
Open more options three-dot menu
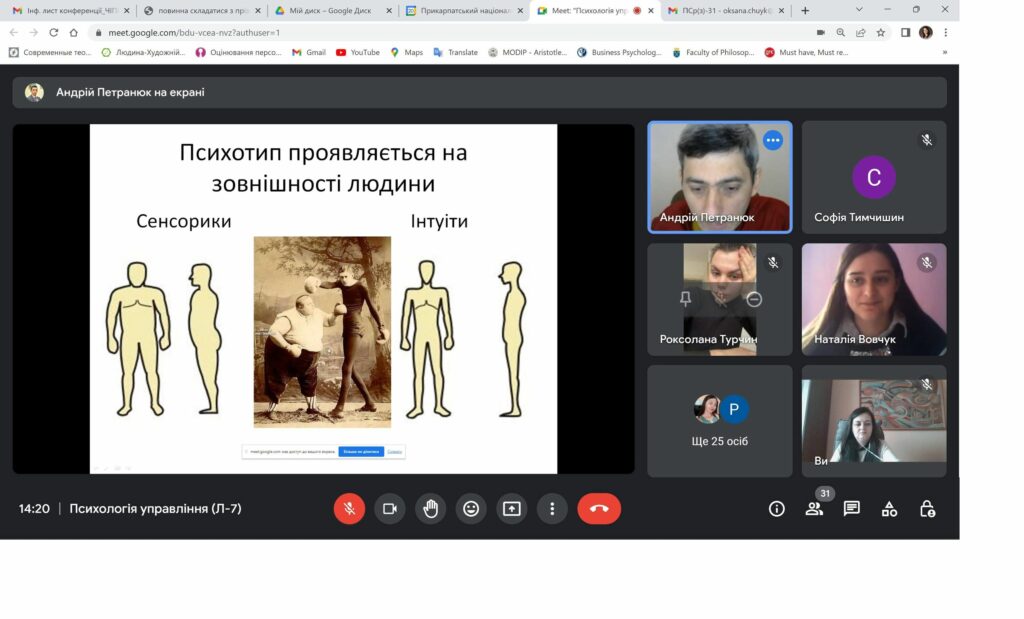coord(552,509)
